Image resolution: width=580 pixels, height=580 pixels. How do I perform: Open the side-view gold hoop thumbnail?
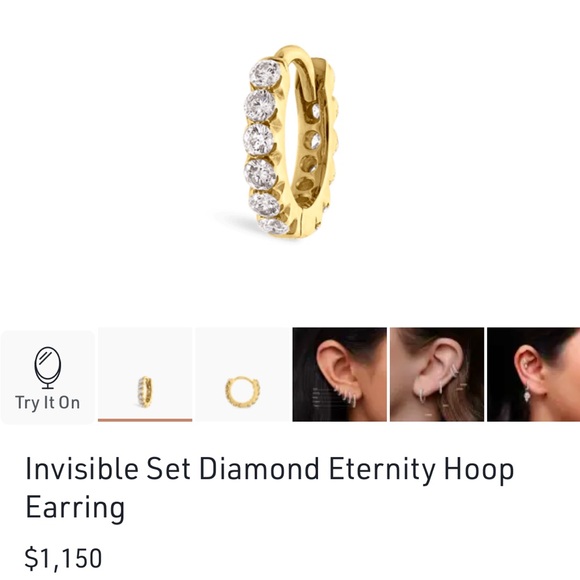point(145,374)
